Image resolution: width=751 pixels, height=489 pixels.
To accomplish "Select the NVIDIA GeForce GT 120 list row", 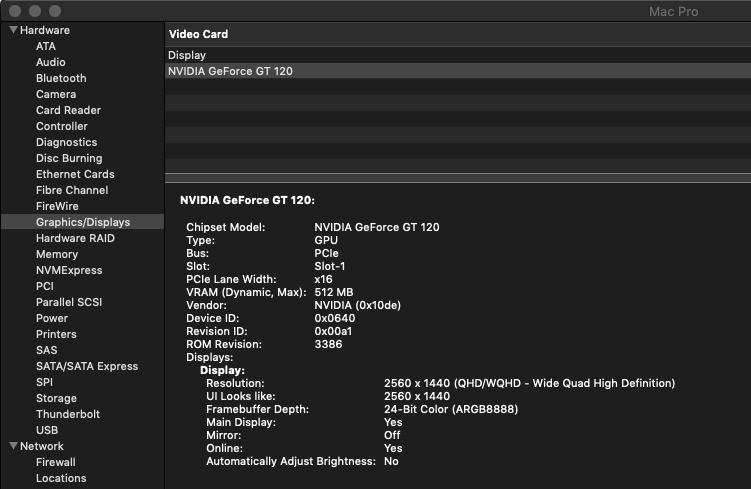I will click(458, 71).
